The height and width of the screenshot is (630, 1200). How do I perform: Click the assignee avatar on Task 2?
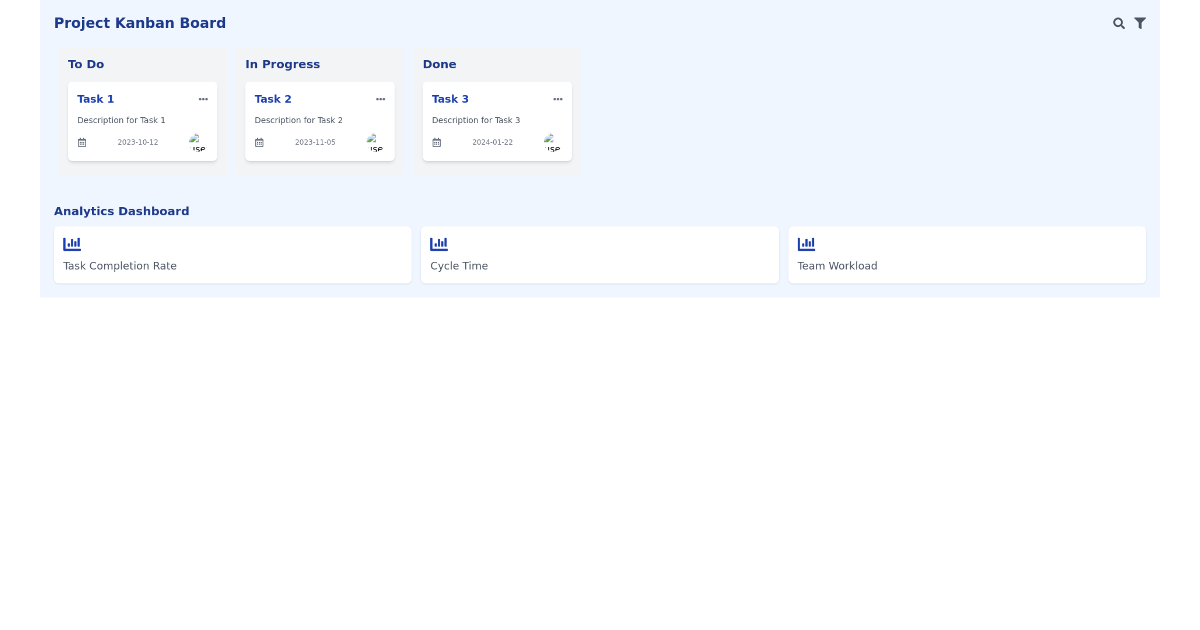[x=374, y=141]
